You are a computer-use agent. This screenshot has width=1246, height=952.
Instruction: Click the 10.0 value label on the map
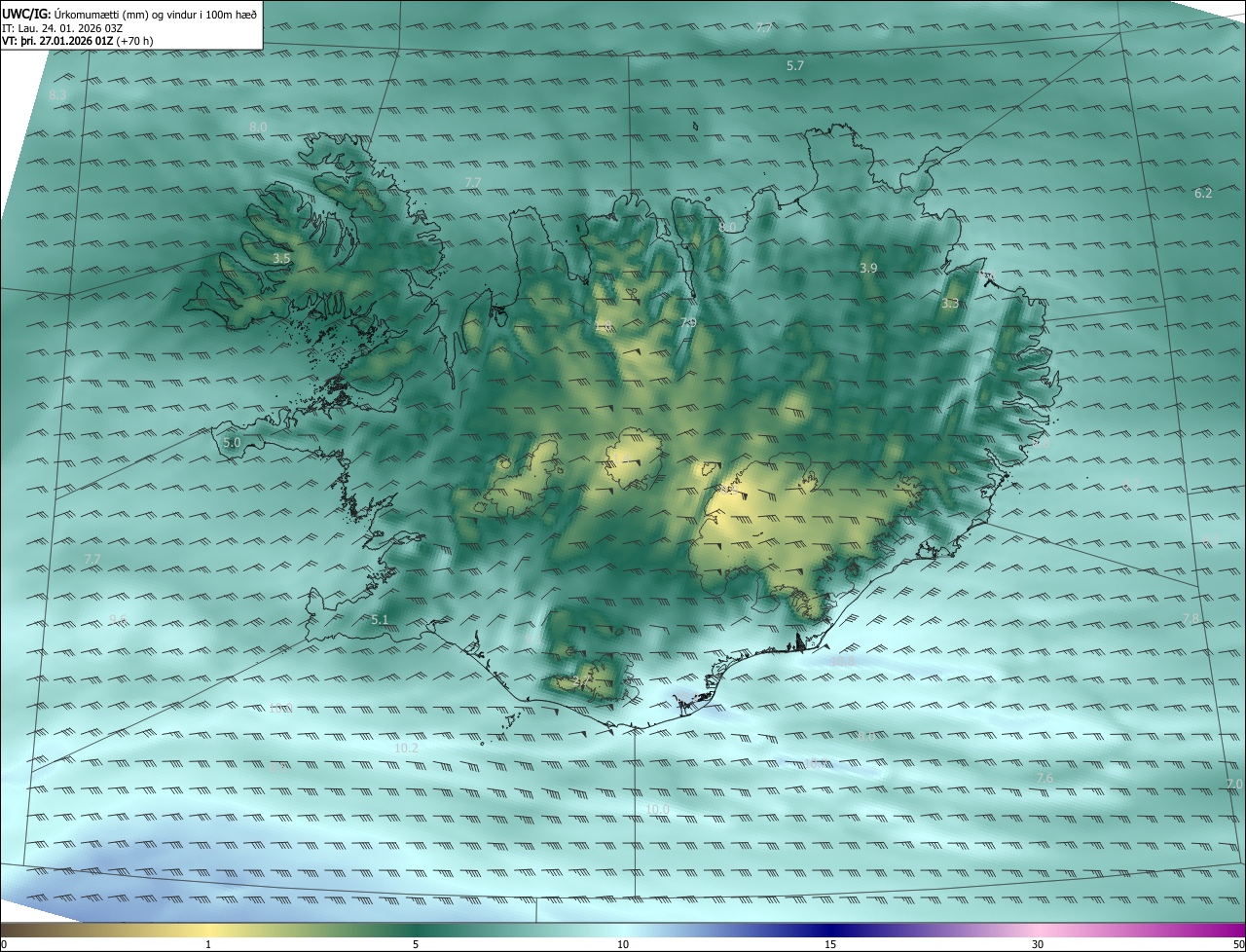click(658, 809)
